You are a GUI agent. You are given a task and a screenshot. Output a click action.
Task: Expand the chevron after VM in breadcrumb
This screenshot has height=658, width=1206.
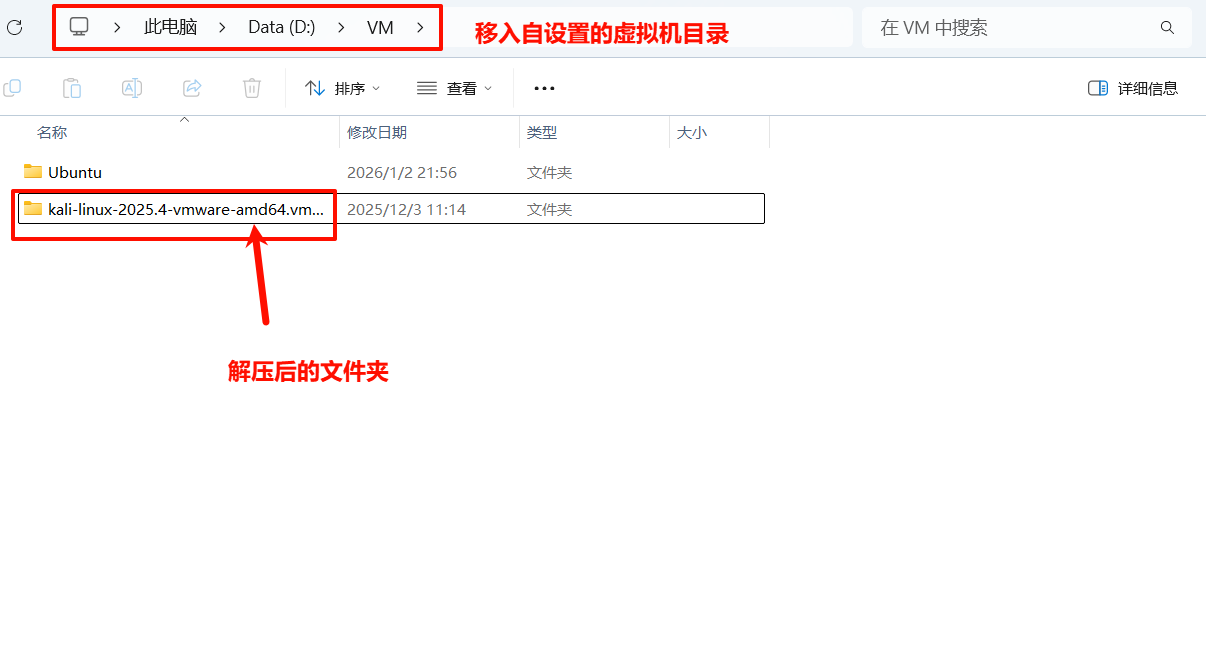[x=420, y=28]
